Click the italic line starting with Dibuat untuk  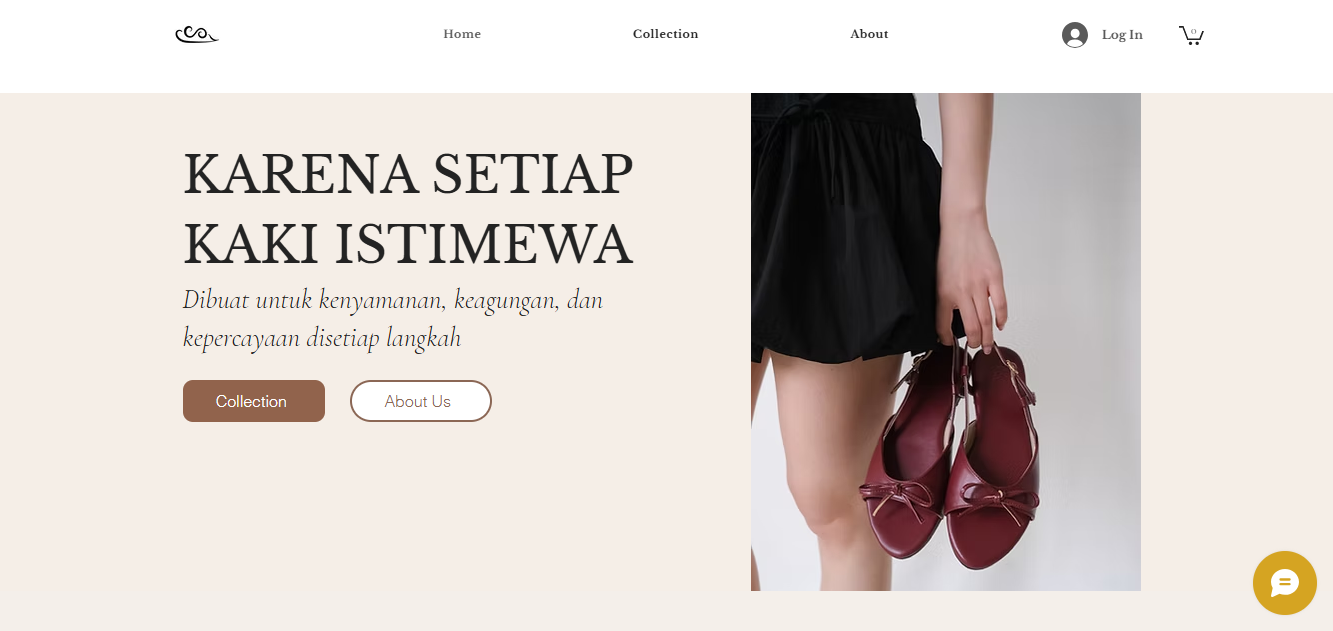coord(393,300)
